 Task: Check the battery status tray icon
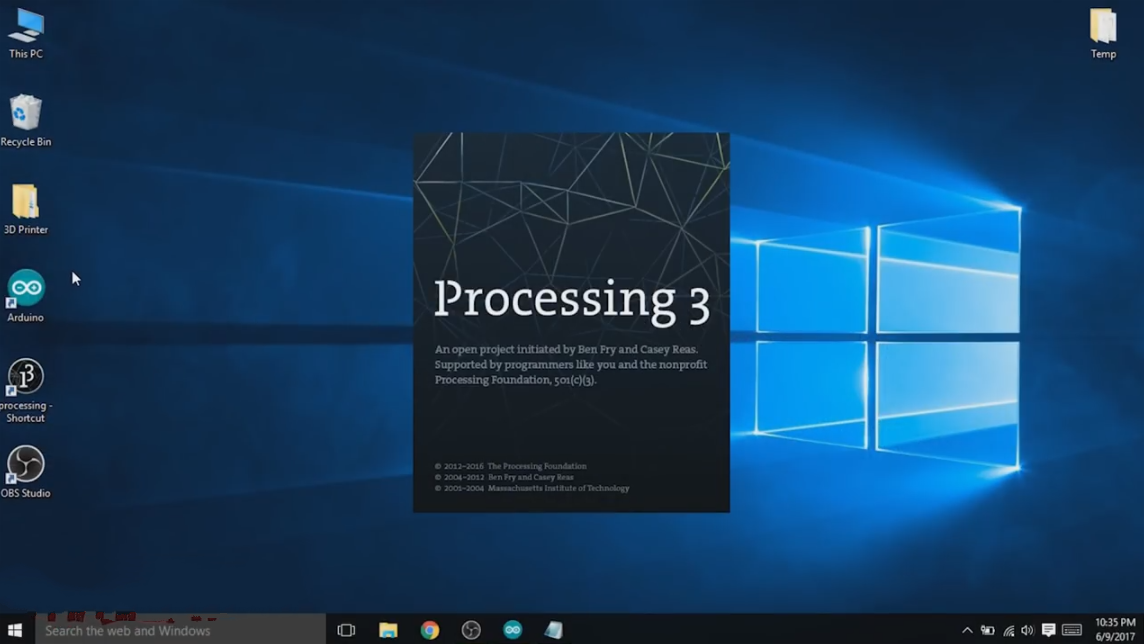(987, 630)
